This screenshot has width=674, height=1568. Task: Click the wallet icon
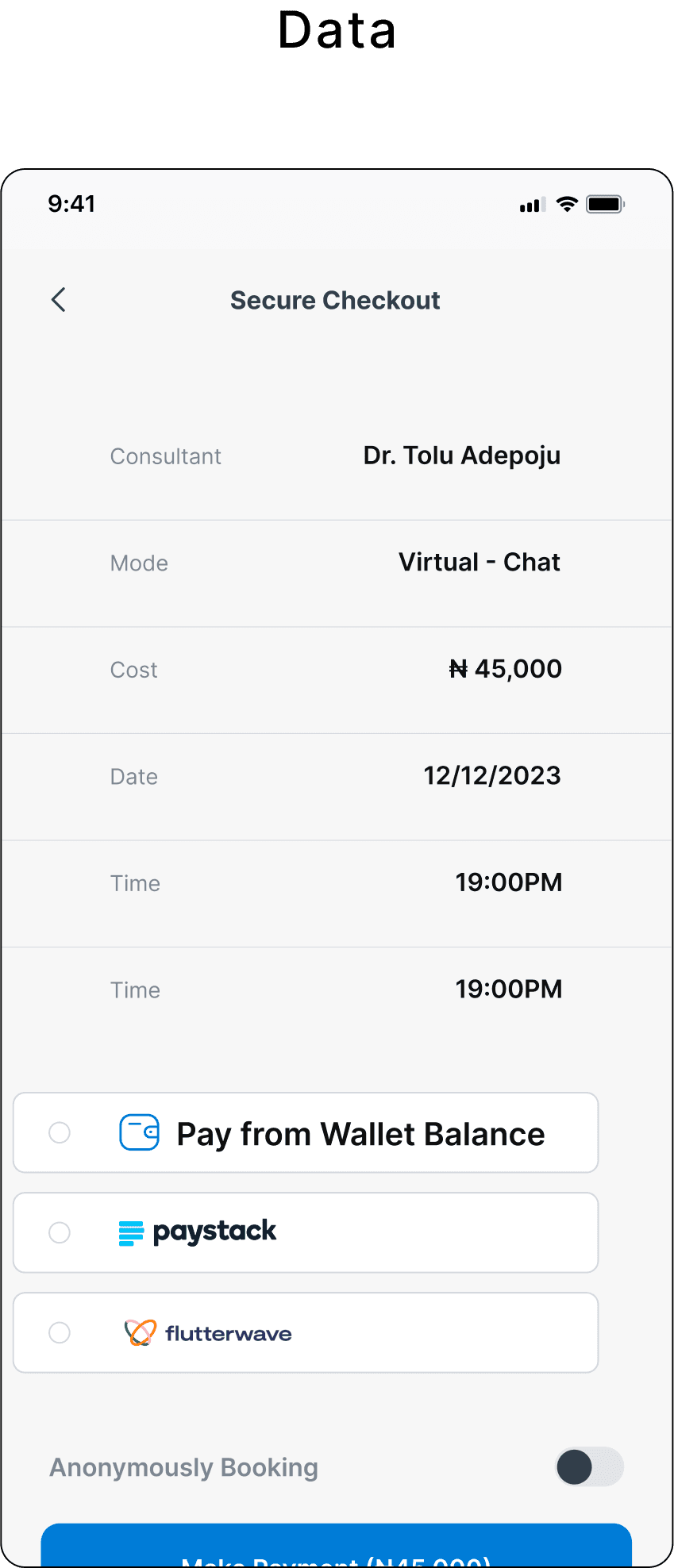point(139,1132)
